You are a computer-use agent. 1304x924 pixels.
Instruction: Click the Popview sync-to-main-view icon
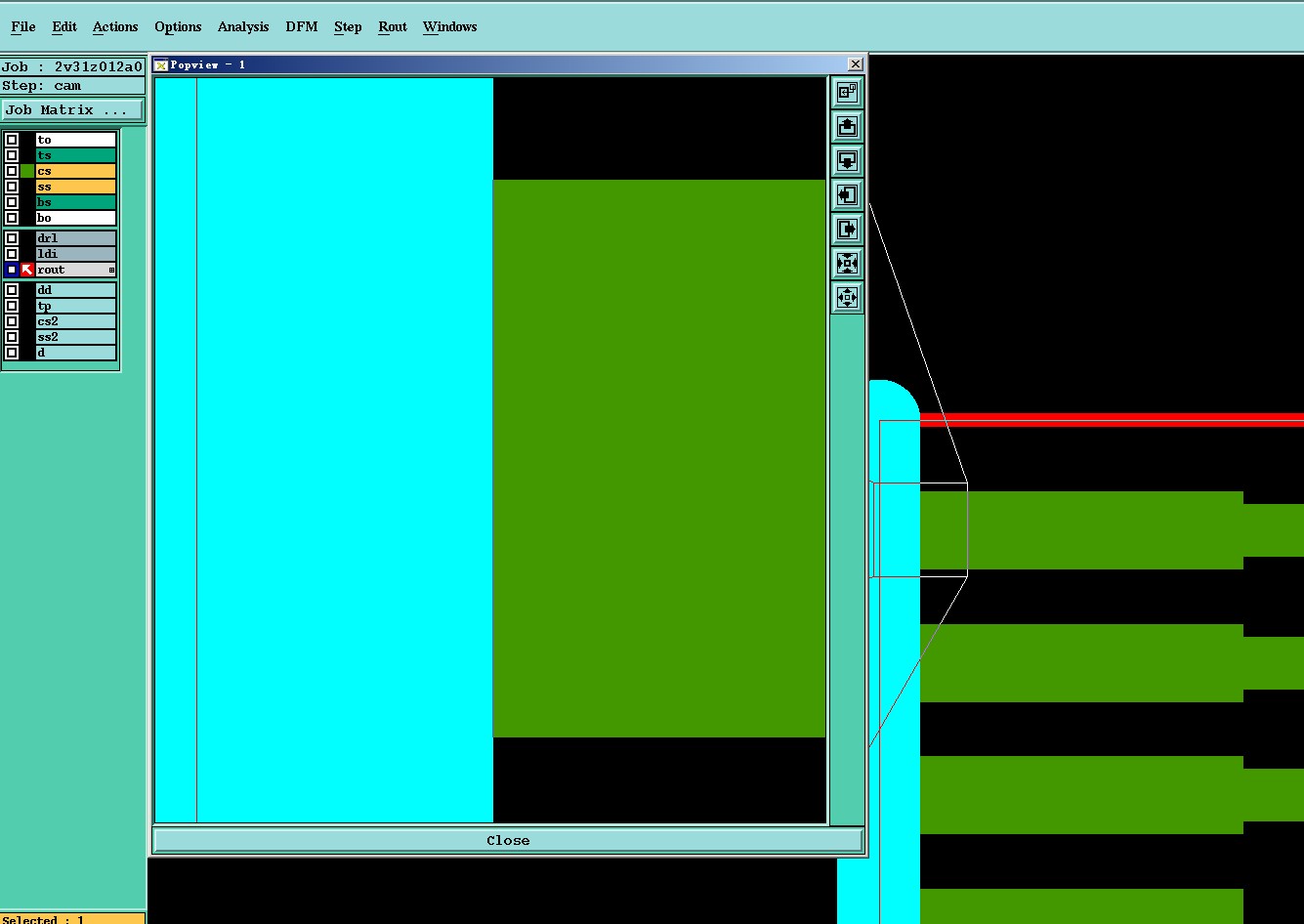coord(847,93)
